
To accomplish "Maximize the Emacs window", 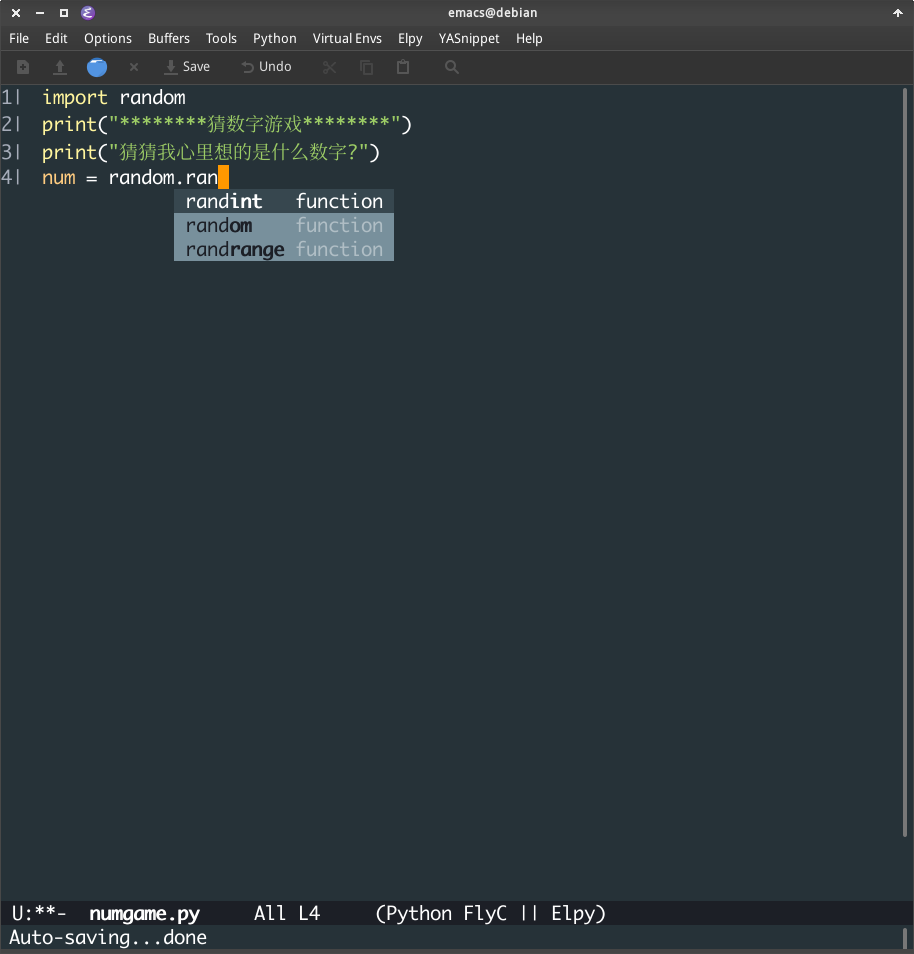I will click(64, 13).
